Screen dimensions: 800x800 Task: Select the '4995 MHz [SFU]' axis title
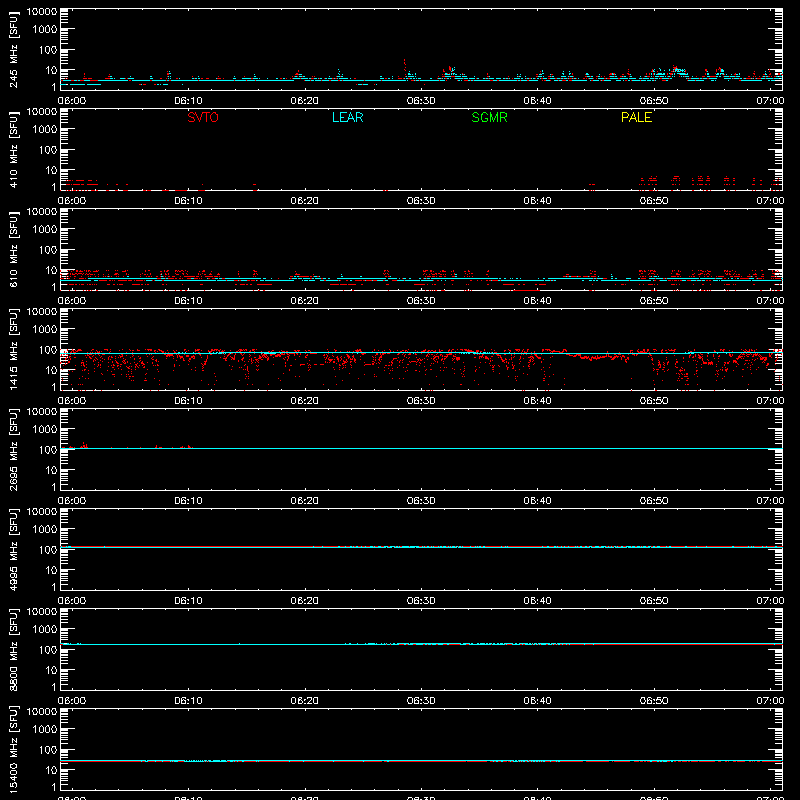(x=14, y=550)
